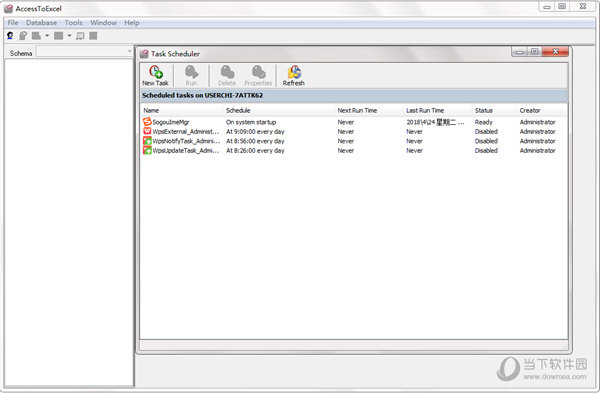This screenshot has width=600, height=393.
Task: Click the green WpsNotifyTask_Admini... task icon
Action: pyautogui.click(x=147, y=141)
